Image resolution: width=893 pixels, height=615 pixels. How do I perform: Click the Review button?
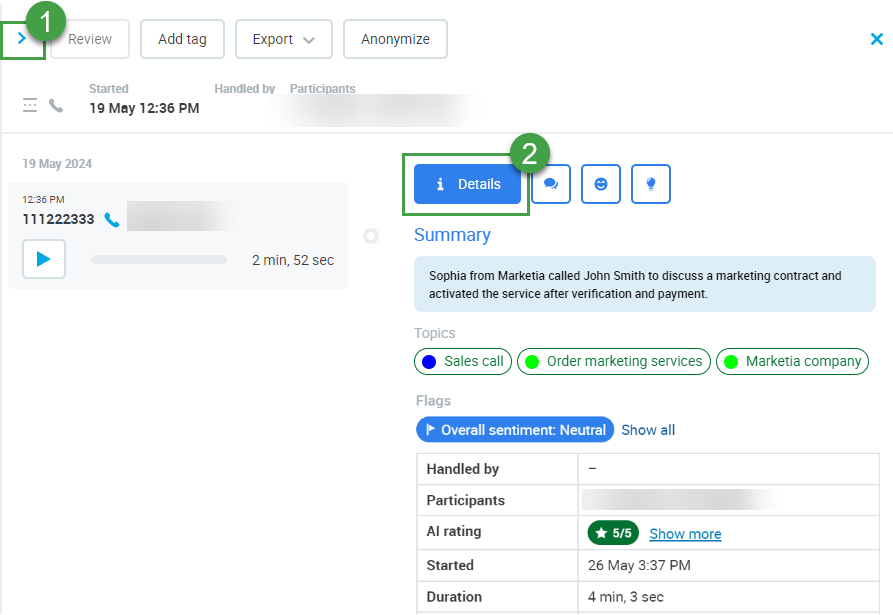pyautogui.click(x=90, y=39)
